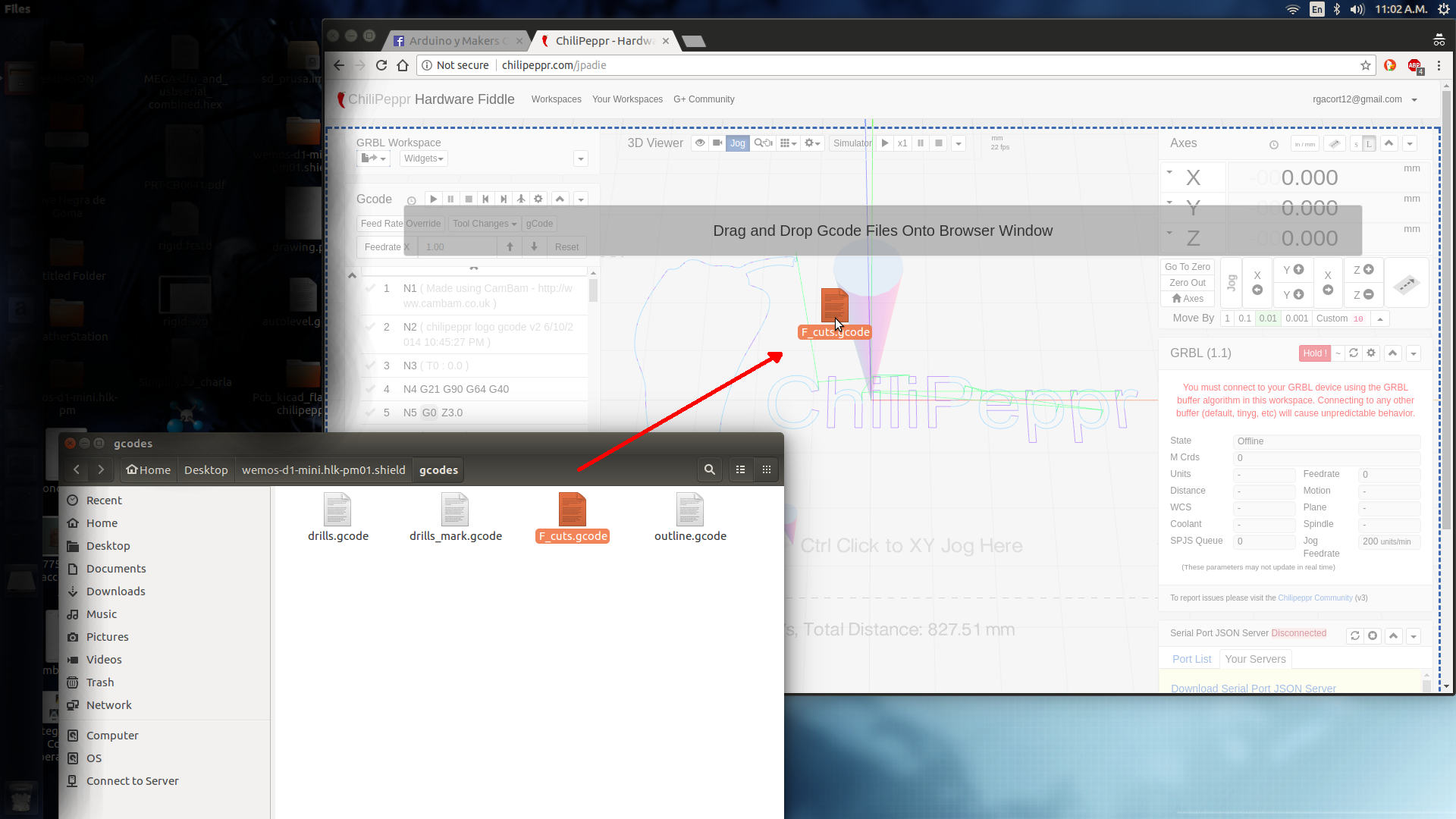This screenshot has width=1456, height=819.
Task: Open the Widgets dropdown menu
Action: coord(424,158)
